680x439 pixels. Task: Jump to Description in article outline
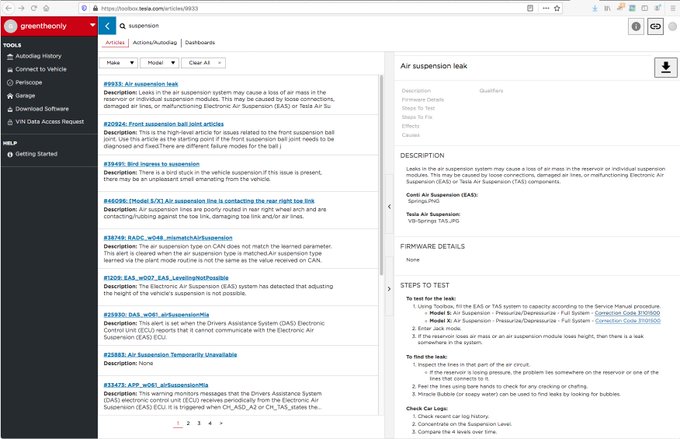tap(416, 91)
